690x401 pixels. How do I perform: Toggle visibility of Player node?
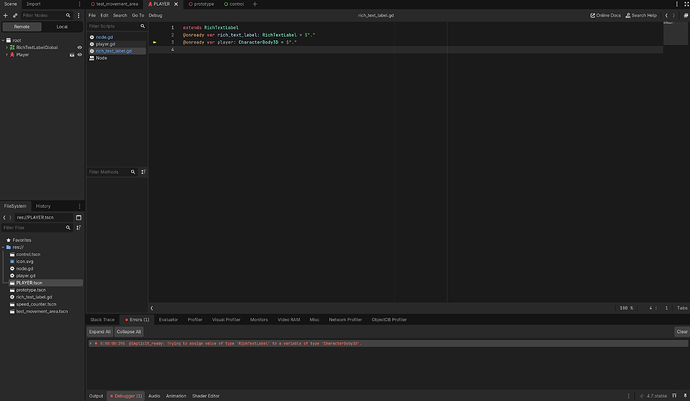(80, 55)
